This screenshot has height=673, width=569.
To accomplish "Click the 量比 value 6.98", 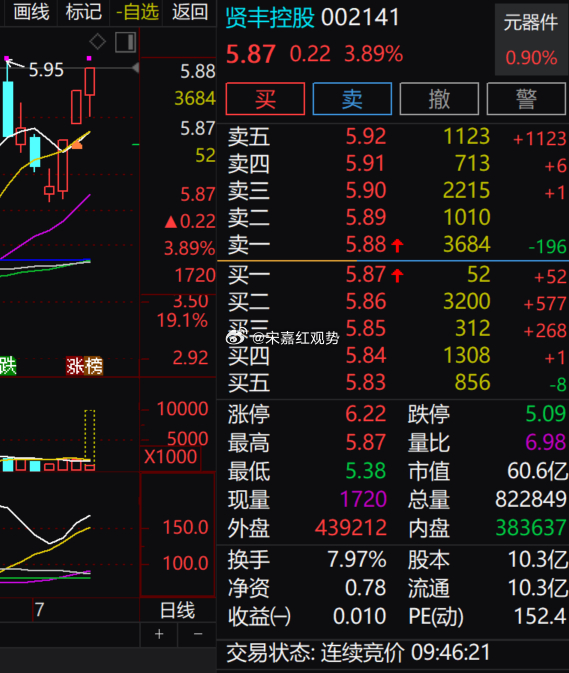I will [545, 443].
